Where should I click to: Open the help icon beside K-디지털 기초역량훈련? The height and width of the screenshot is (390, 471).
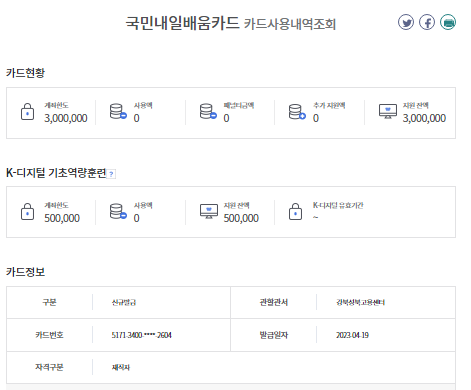(x=111, y=174)
